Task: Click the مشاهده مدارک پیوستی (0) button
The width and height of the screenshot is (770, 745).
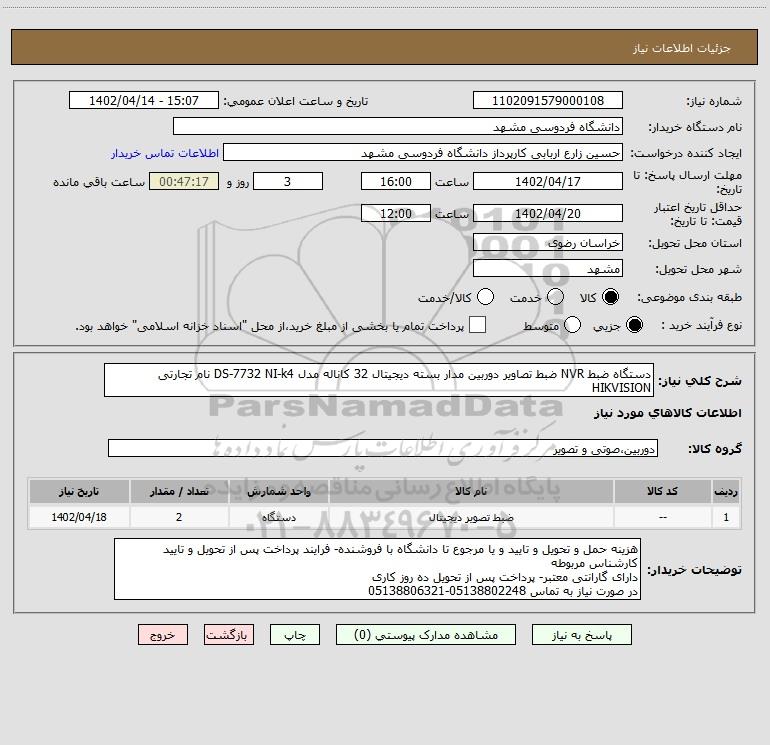Action: click(x=426, y=635)
